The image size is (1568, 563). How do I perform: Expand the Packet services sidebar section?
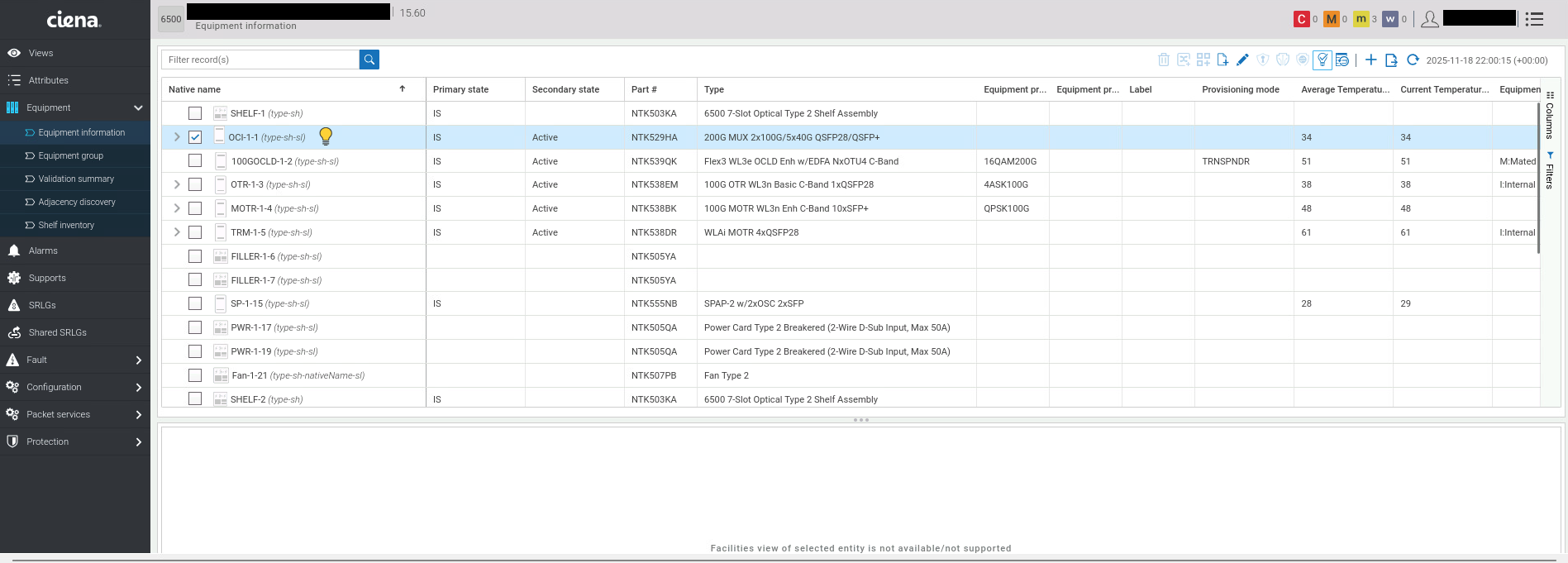click(x=138, y=414)
